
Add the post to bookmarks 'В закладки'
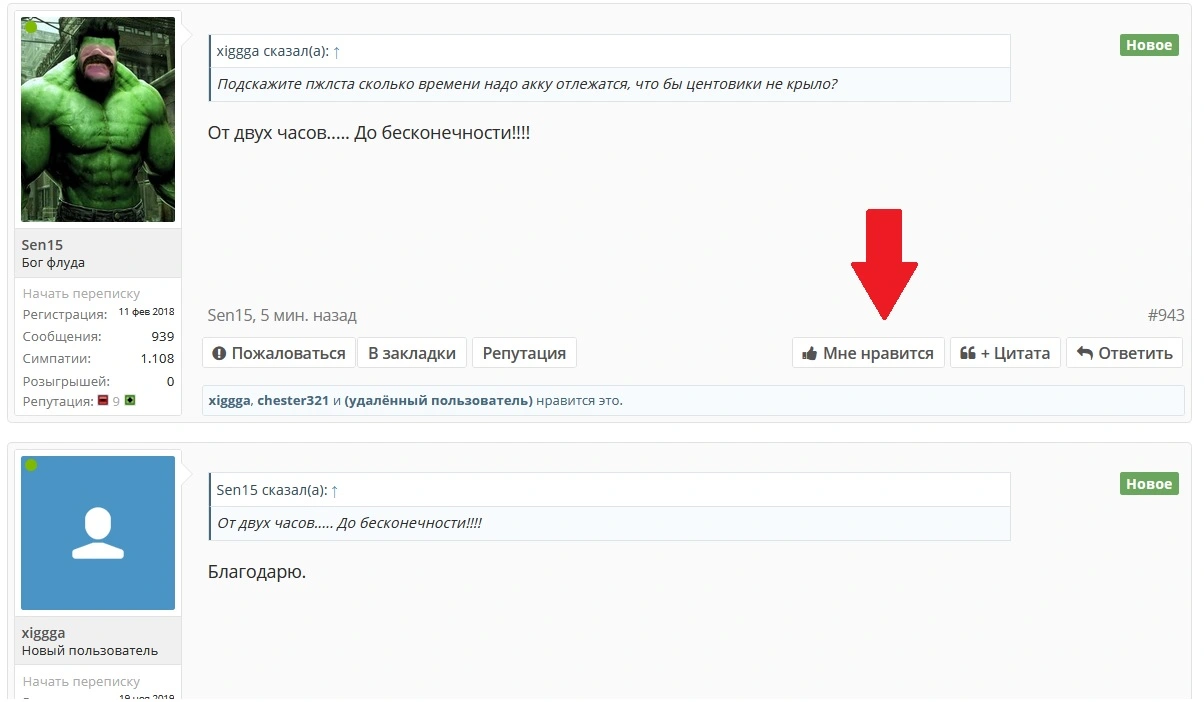412,353
